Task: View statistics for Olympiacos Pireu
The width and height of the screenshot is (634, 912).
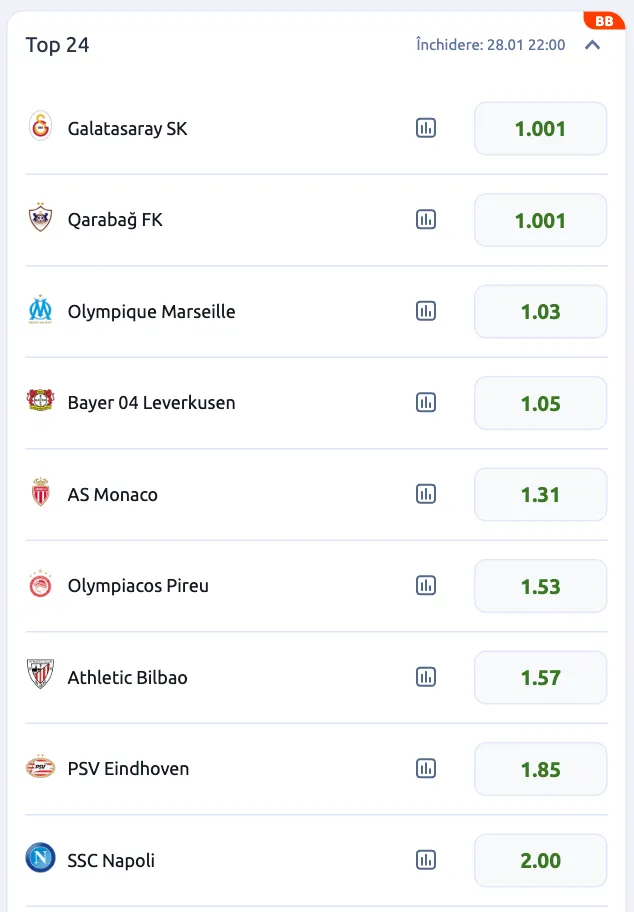Action: (426, 586)
